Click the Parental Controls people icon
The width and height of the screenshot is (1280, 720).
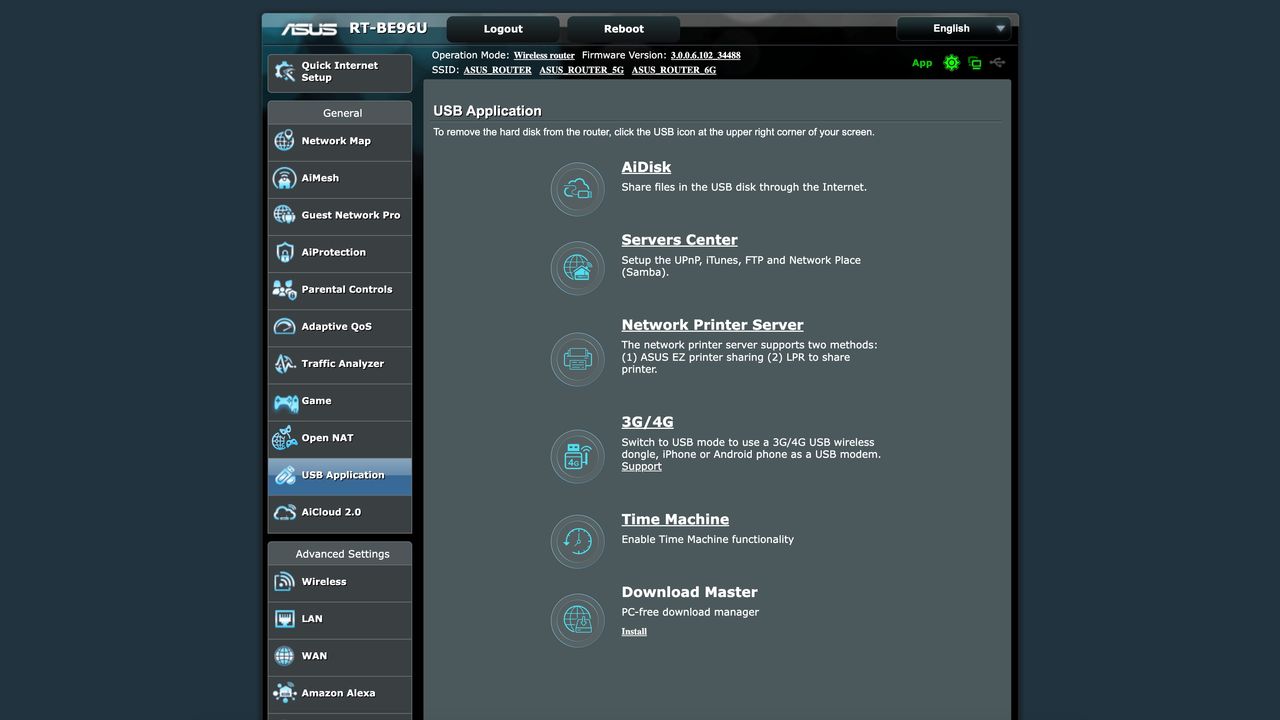tap(284, 289)
